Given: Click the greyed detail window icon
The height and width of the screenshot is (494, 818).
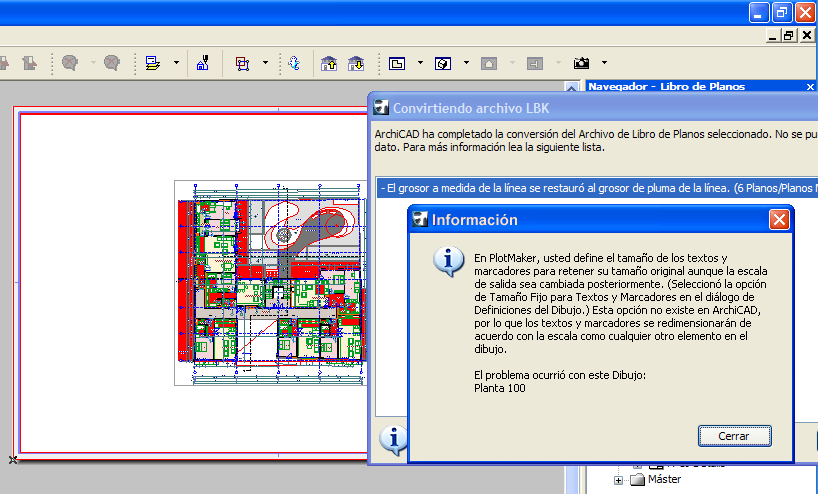Looking at the screenshot, I should 535,64.
